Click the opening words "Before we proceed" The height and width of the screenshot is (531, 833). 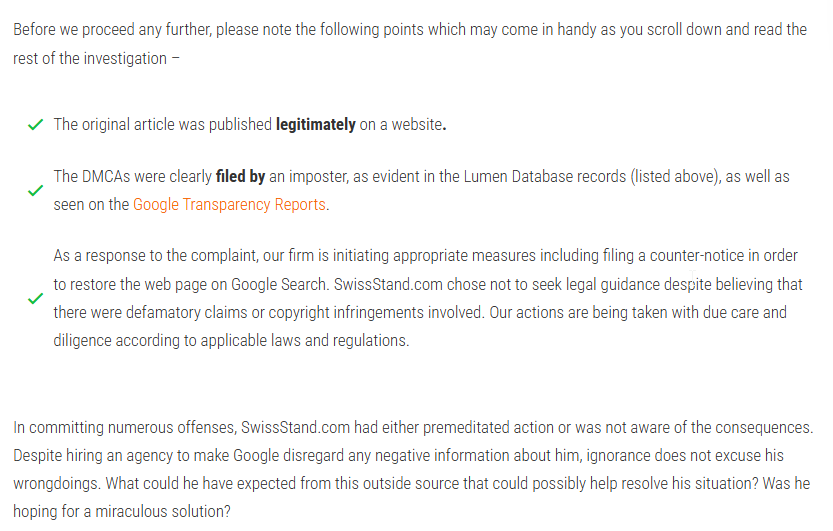click(x=74, y=30)
